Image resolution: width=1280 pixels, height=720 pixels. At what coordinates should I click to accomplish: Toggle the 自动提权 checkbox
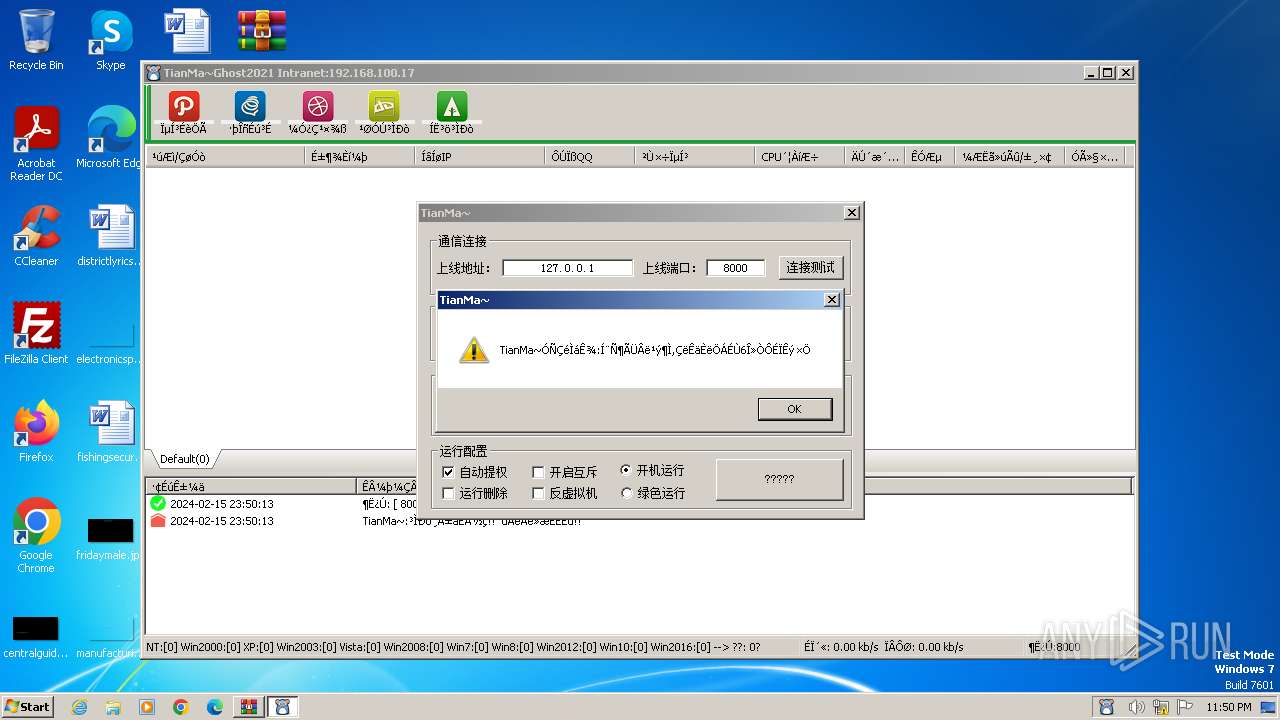448,472
